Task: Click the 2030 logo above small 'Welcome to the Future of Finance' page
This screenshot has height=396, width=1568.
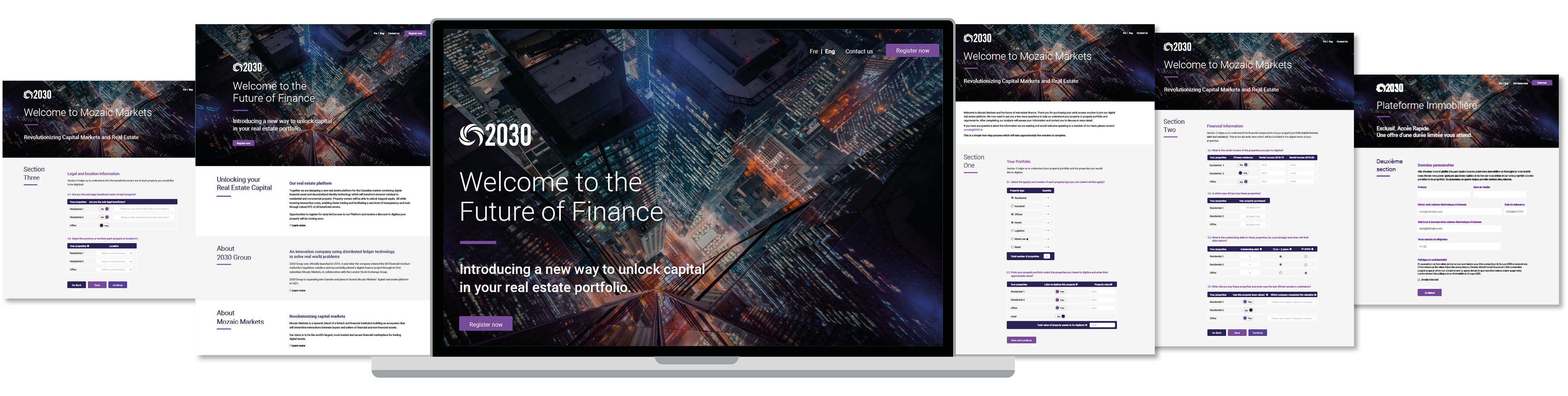Action: click(248, 67)
